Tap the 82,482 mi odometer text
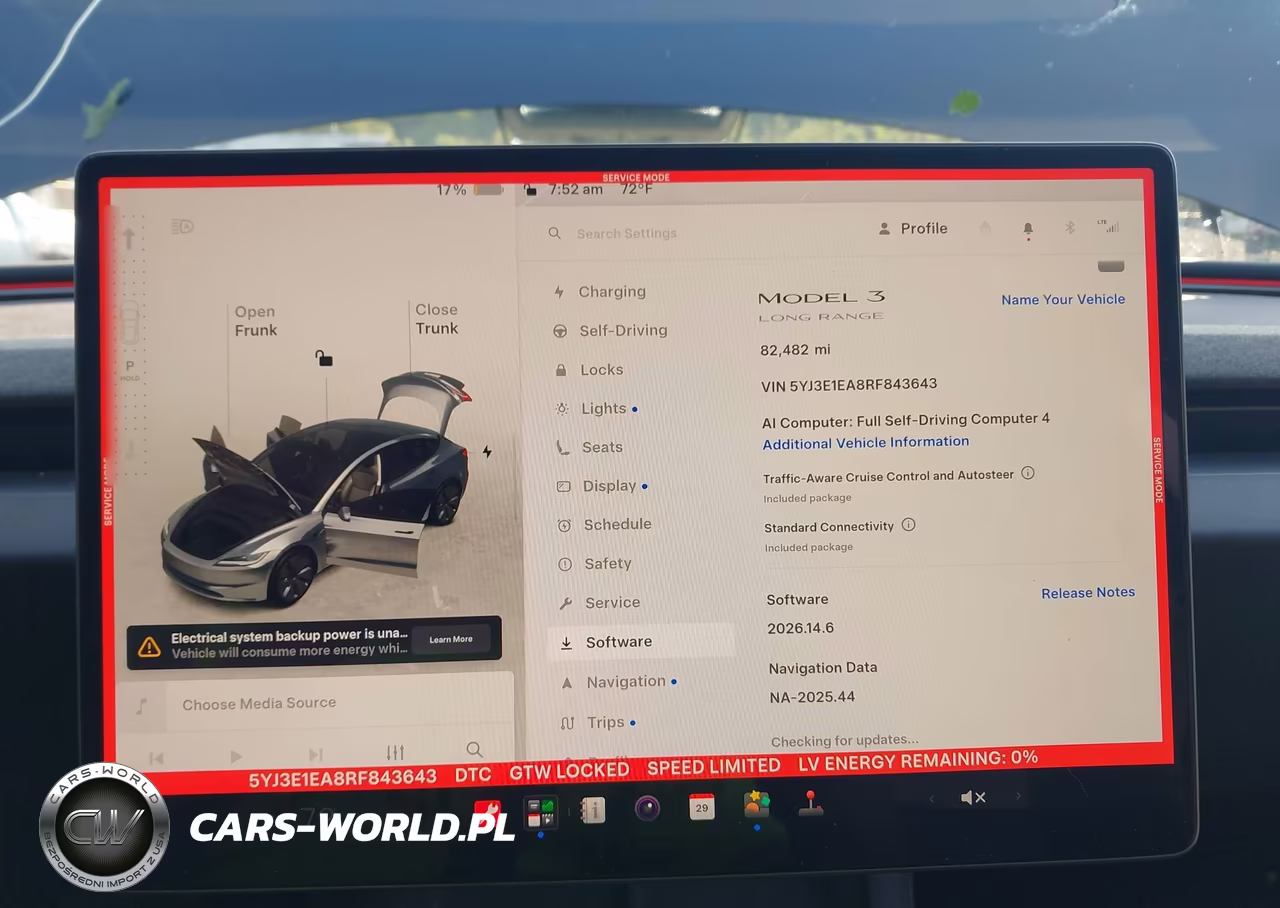Image resolution: width=1280 pixels, height=908 pixels. click(x=795, y=350)
